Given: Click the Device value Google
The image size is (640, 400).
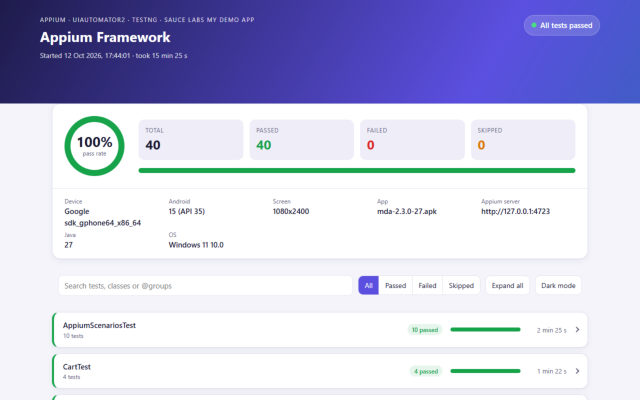Looking at the screenshot, I should click(x=77, y=211).
